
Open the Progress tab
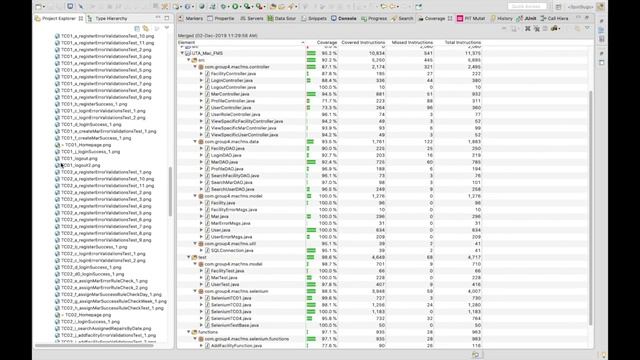point(374,18)
